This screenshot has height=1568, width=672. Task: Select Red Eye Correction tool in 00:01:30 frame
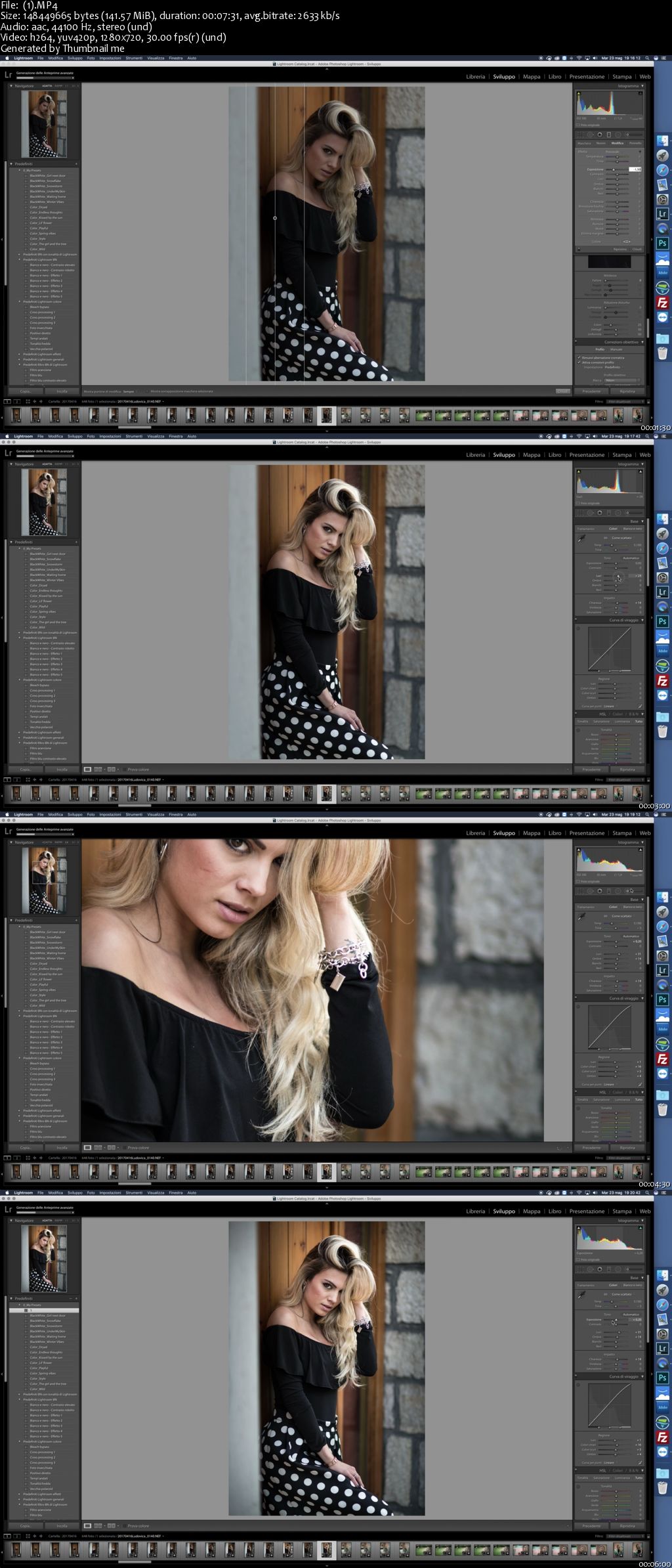(600, 134)
